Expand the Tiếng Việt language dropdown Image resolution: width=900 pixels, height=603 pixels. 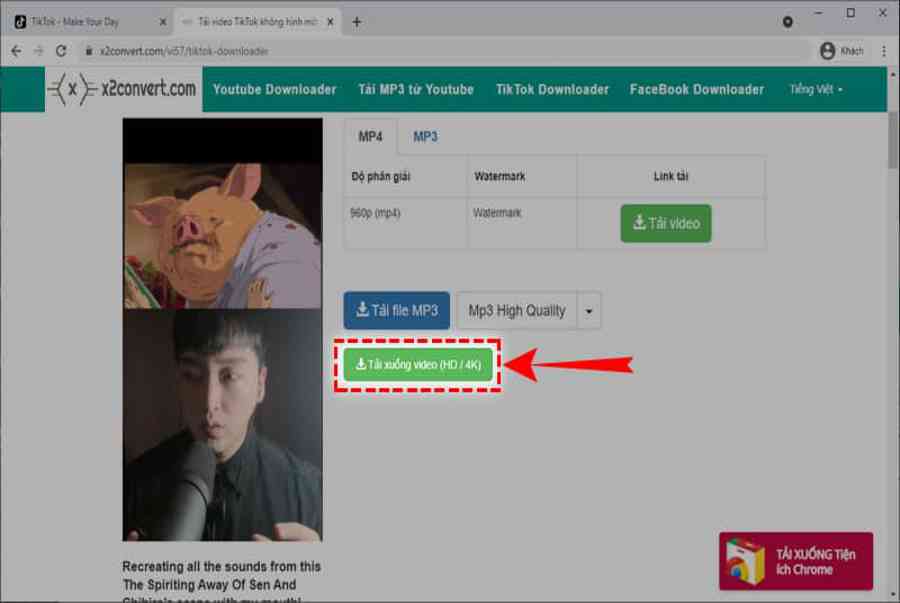pyautogui.click(x=815, y=89)
